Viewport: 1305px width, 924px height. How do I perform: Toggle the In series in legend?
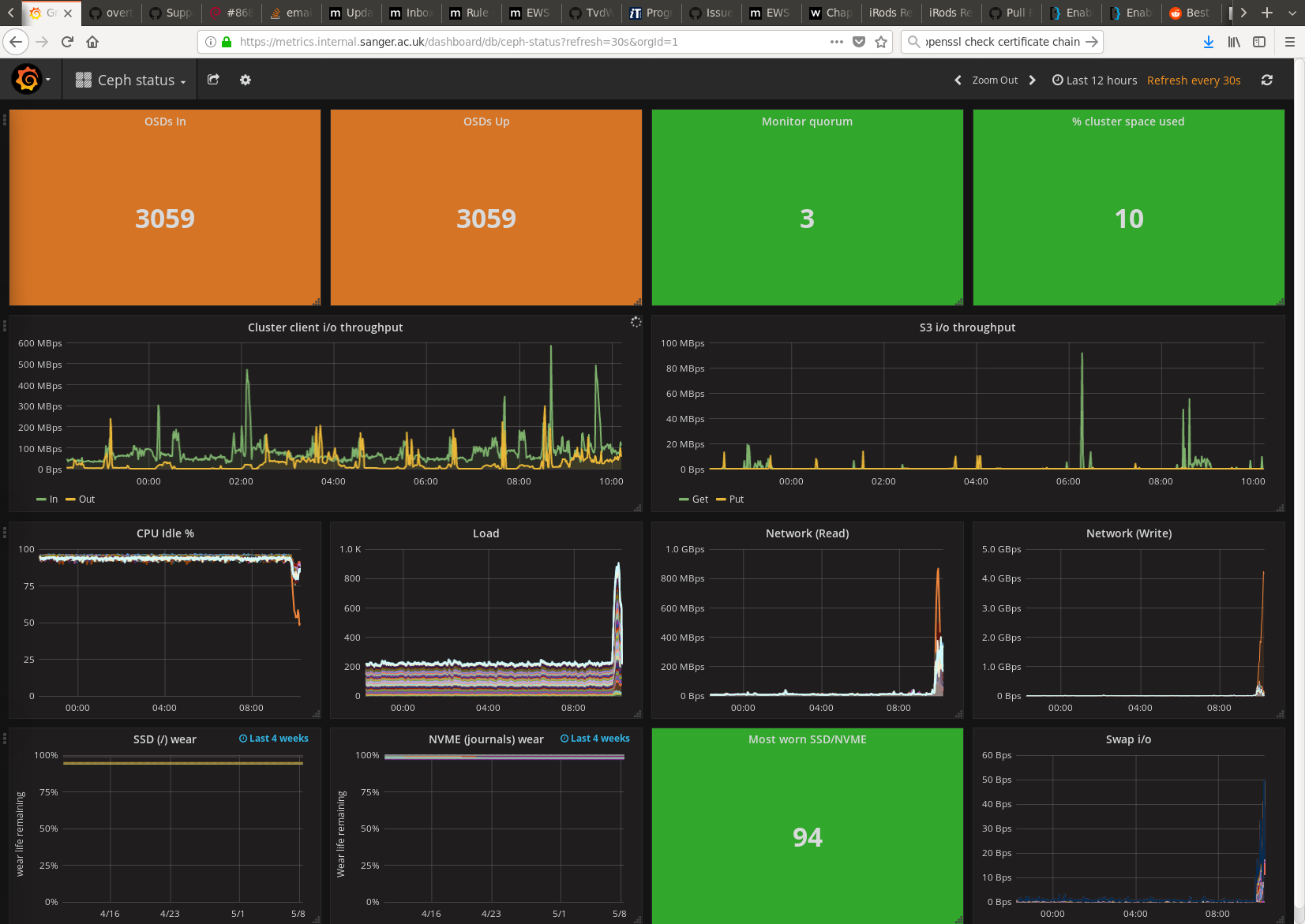point(48,499)
